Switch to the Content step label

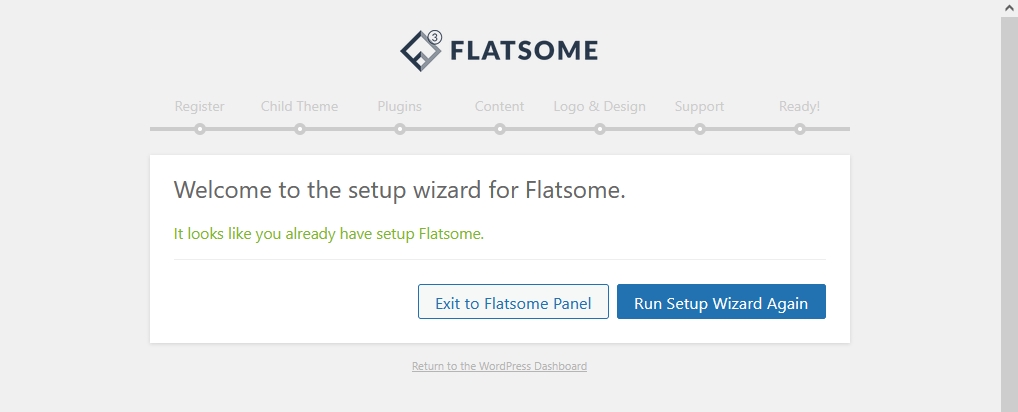click(x=499, y=106)
